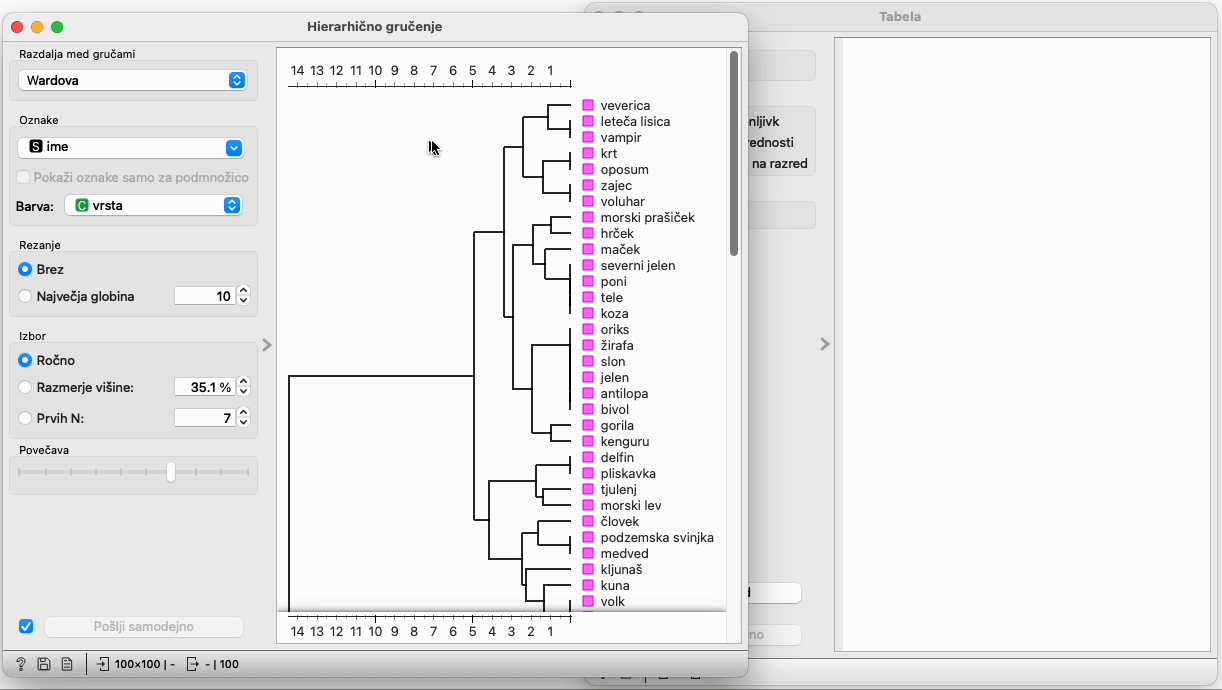
Task: Click the output data icon in status bar
Action: click(x=193, y=664)
